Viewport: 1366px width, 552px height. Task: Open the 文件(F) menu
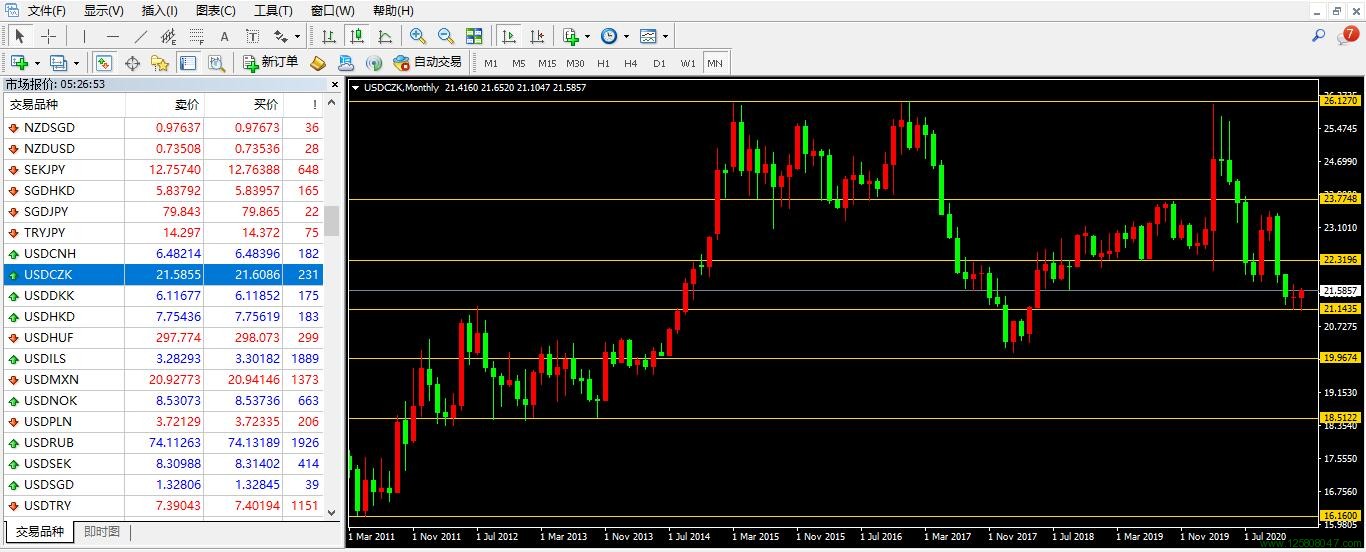[x=47, y=11]
